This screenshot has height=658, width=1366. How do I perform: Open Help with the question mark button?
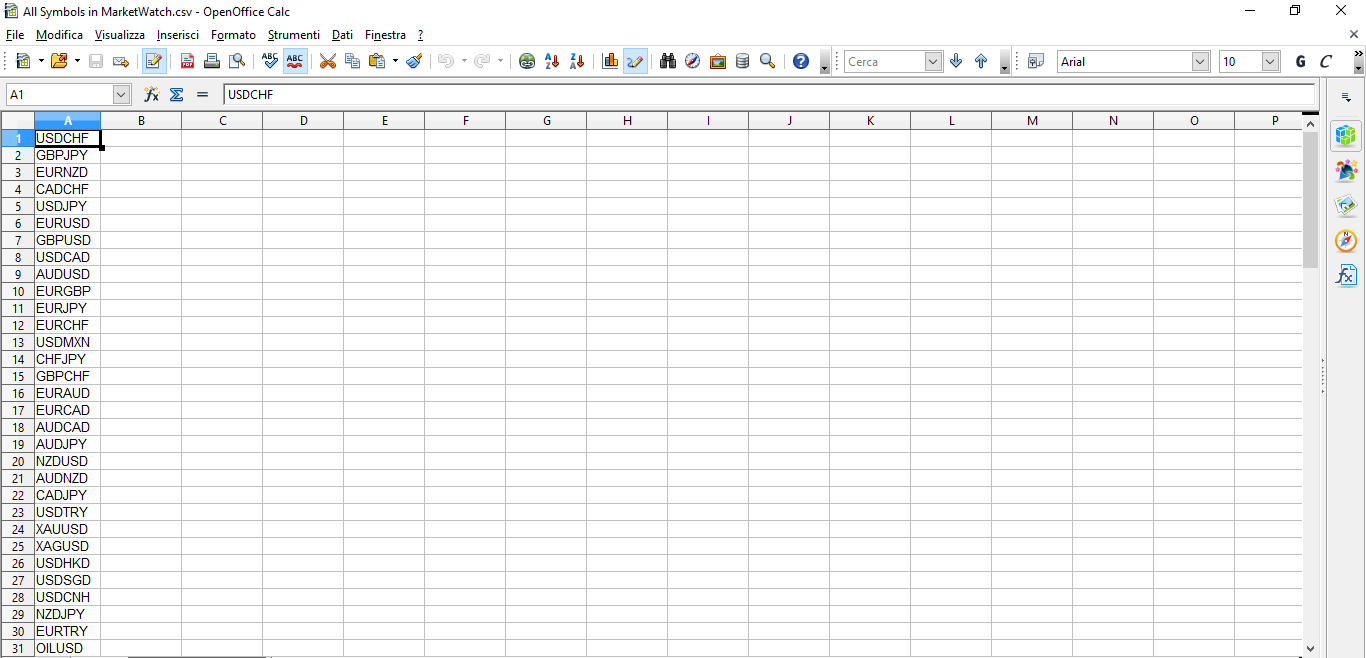[799, 61]
